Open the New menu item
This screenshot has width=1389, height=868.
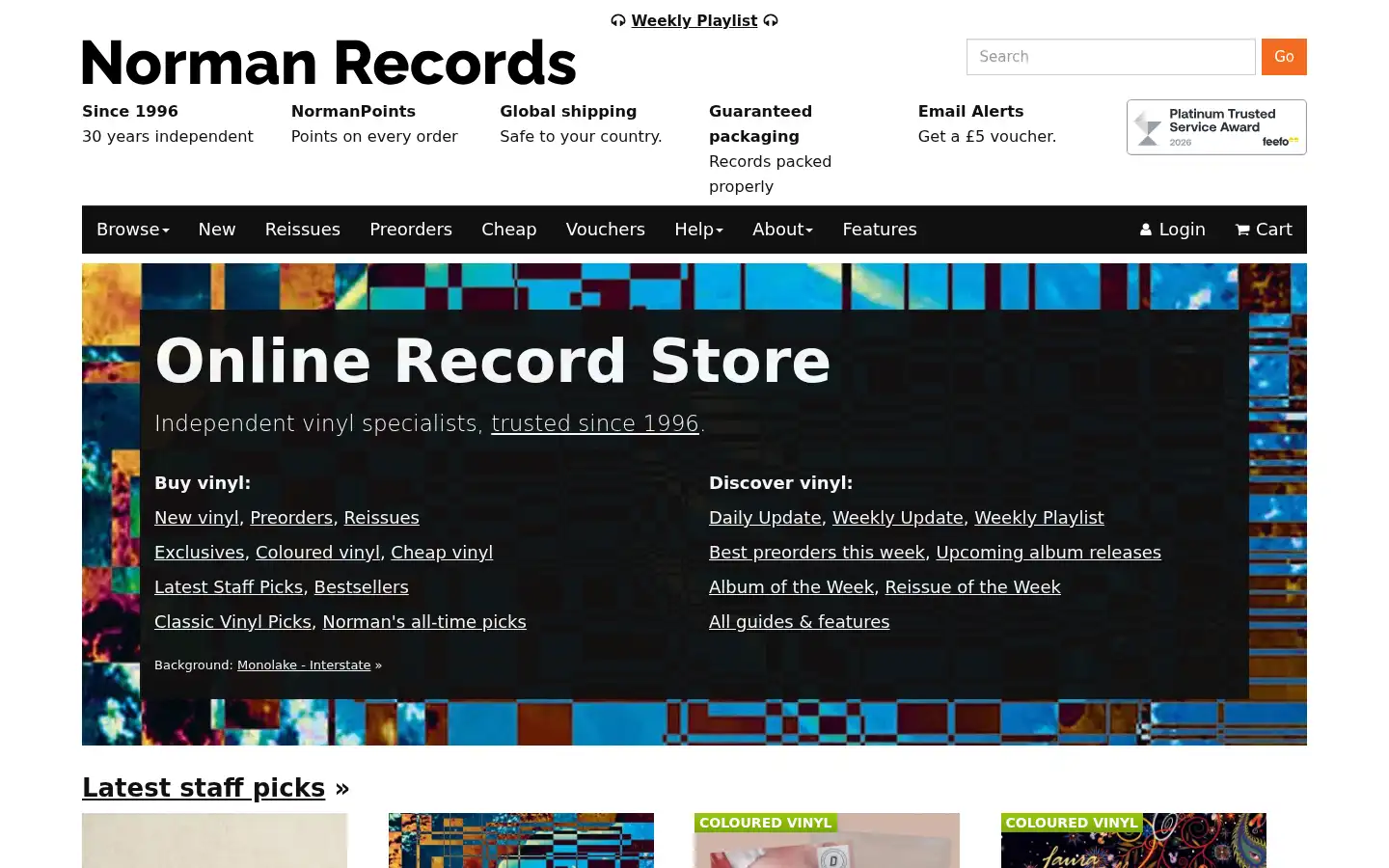217,230
